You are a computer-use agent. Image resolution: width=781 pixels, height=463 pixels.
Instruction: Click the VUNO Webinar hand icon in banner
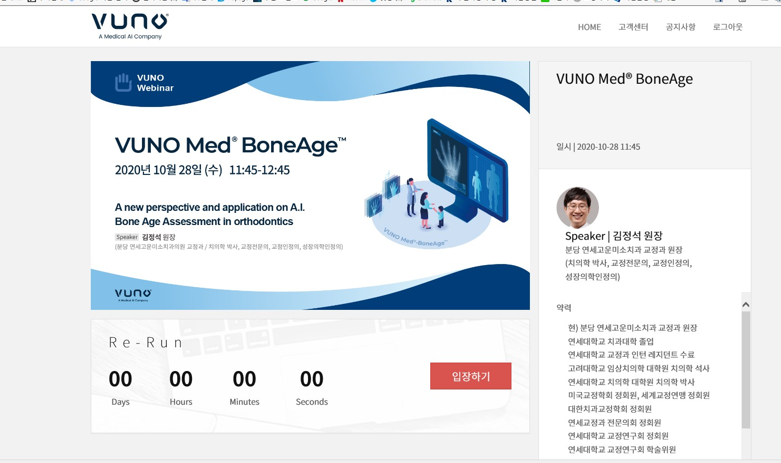[123, 83]
